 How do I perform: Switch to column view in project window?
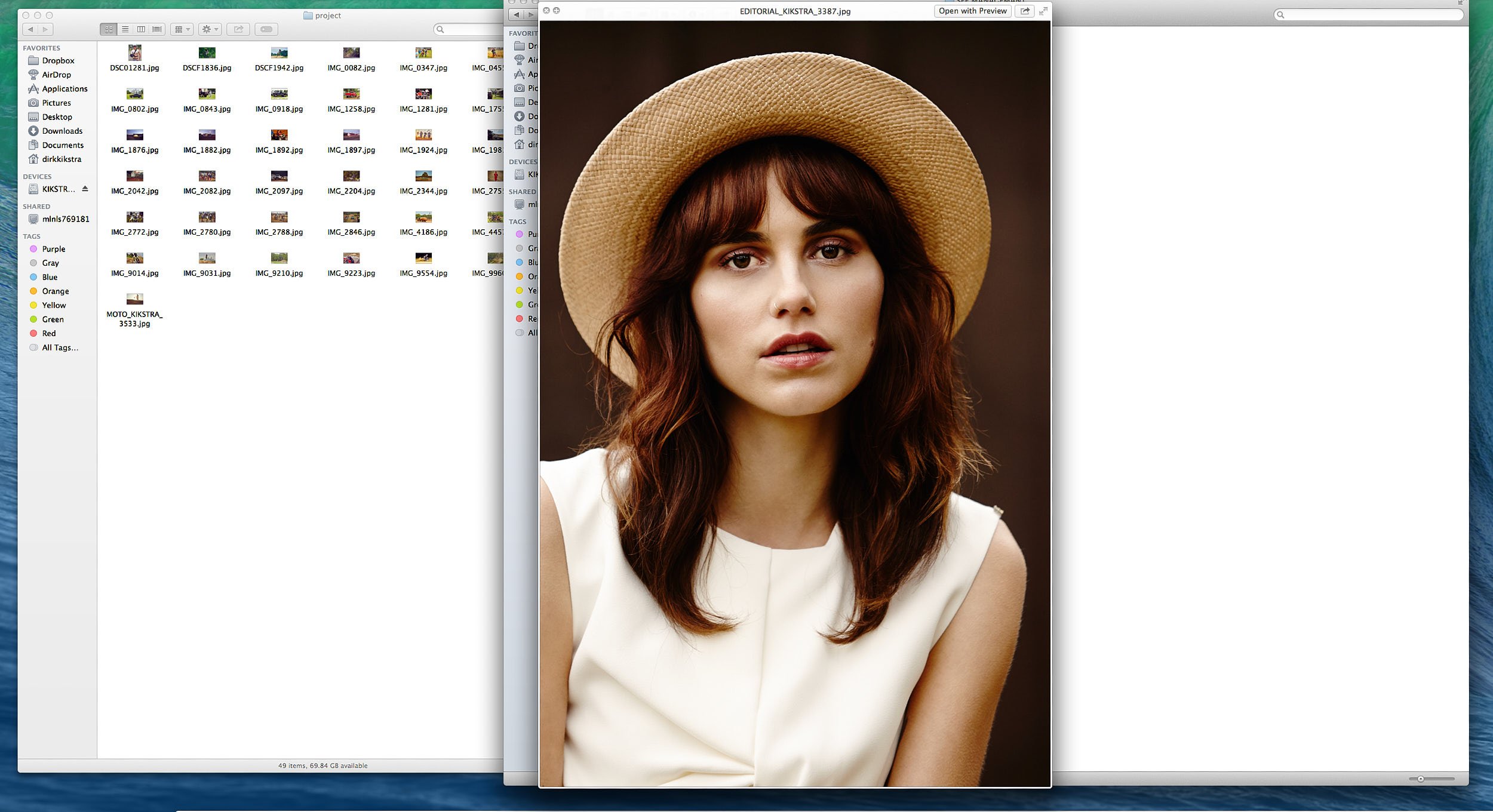pos(141,29)
